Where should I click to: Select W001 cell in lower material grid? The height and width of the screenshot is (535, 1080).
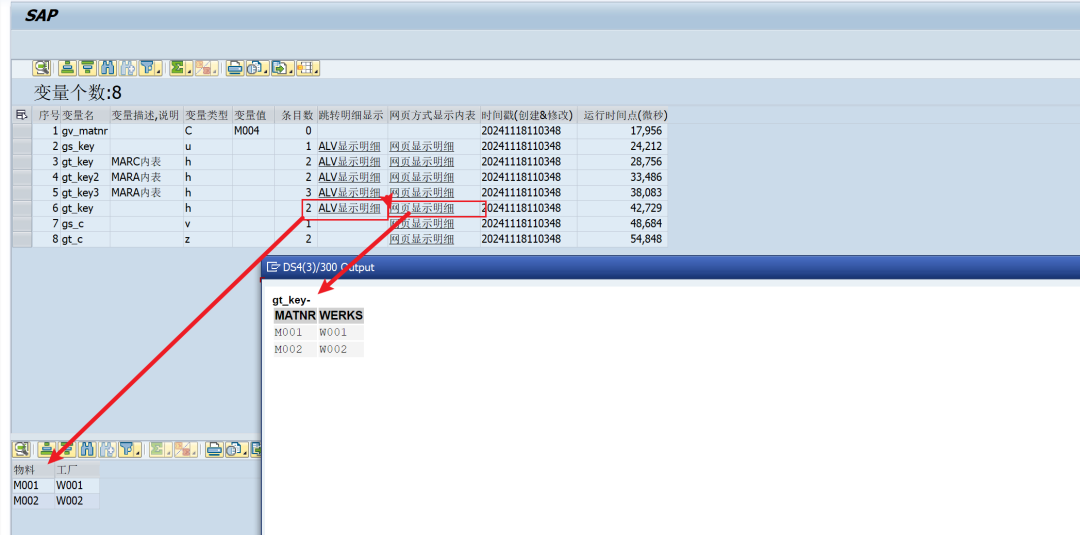tap(76, 485)
